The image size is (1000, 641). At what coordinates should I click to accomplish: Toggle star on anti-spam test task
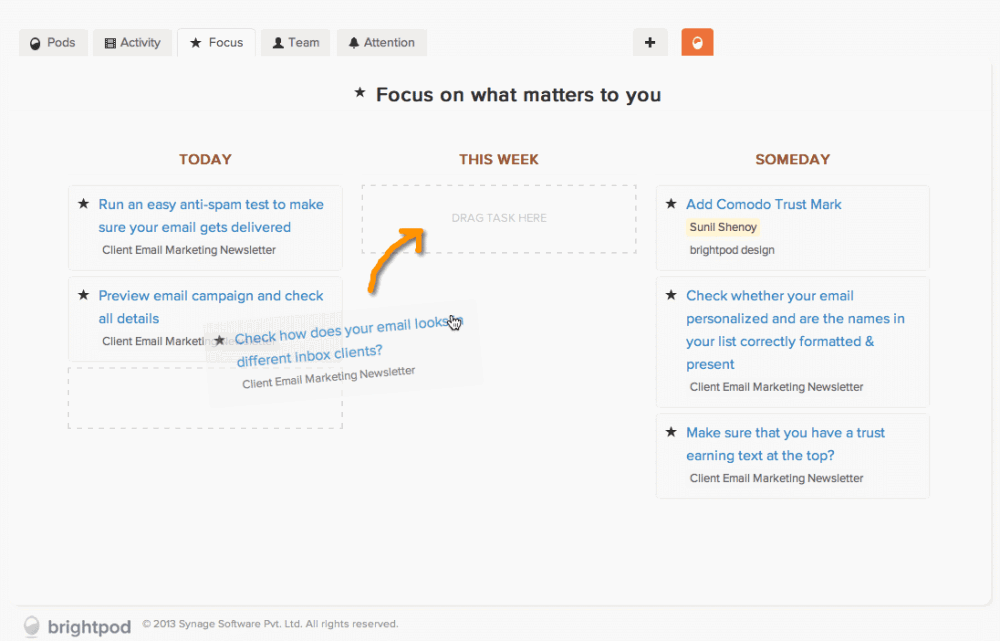tap(84, 204)
